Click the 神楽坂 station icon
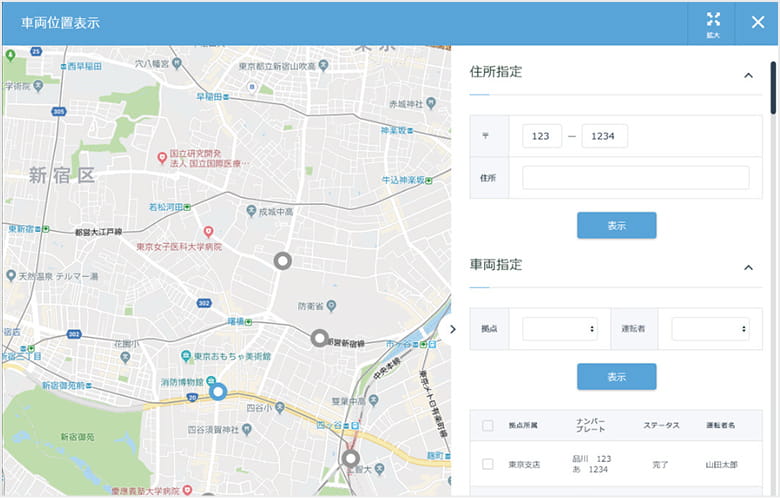The width and height of the screenshot is (780, 498). pos(410,131)
